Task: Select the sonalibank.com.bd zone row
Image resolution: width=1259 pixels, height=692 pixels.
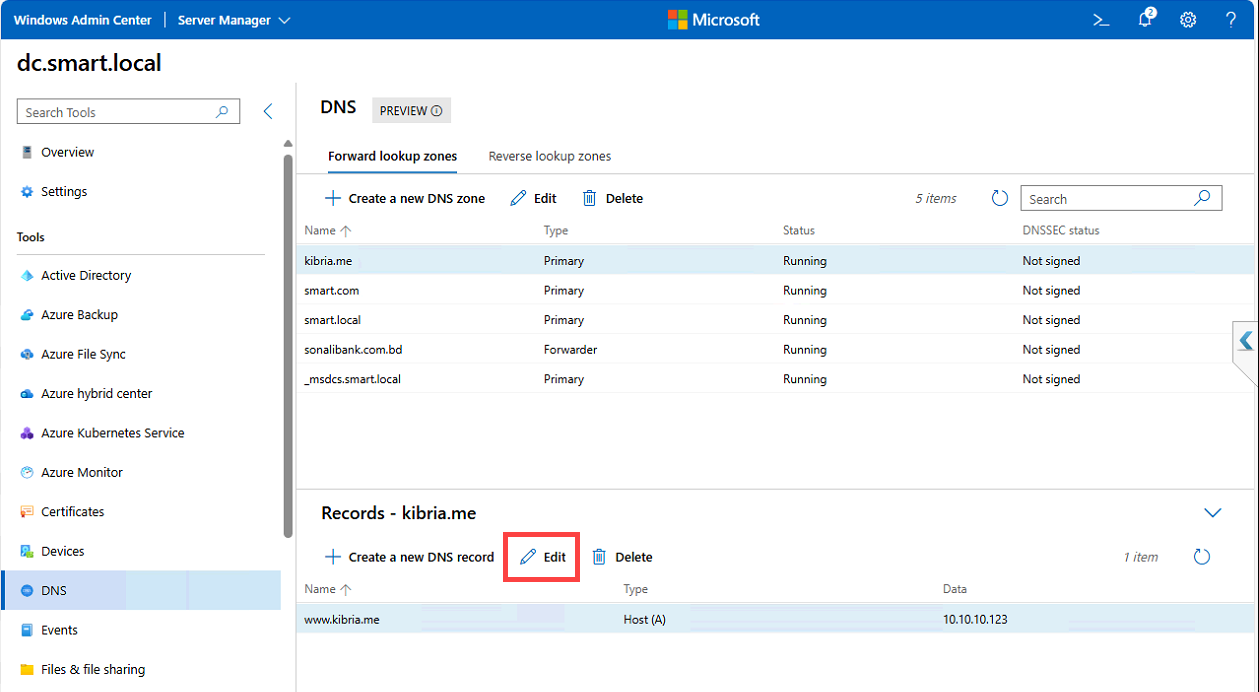Action: click(x=775, y=349)
